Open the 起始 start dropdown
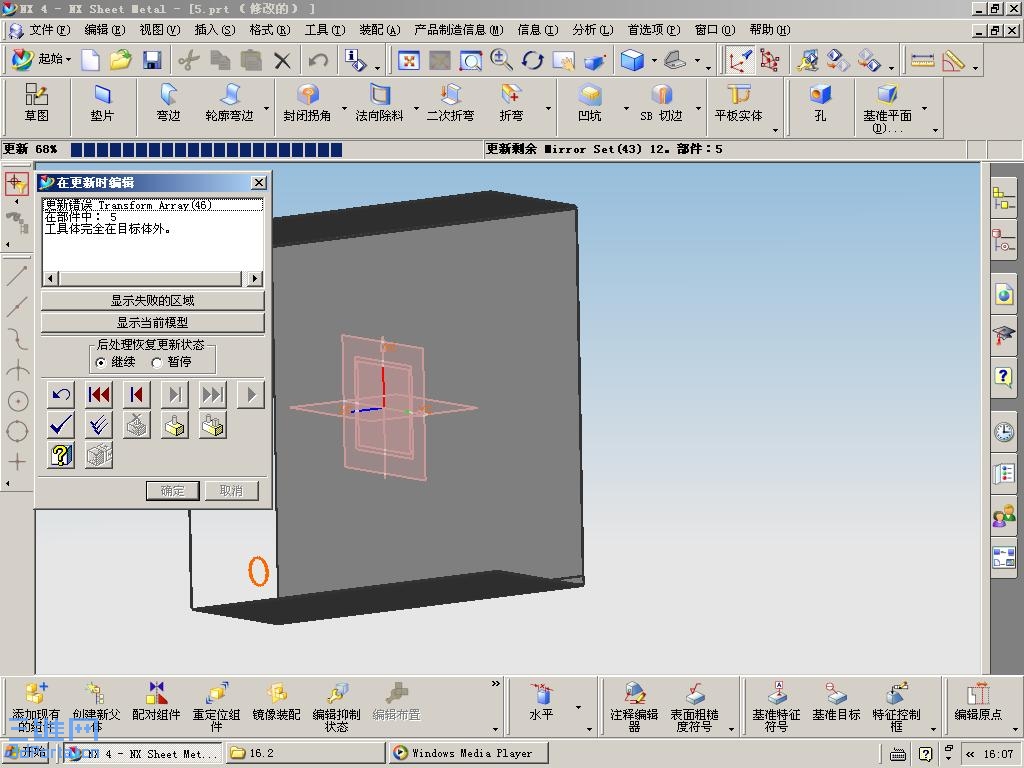This screenshot has height=768, width=1024. pos(41,59)
